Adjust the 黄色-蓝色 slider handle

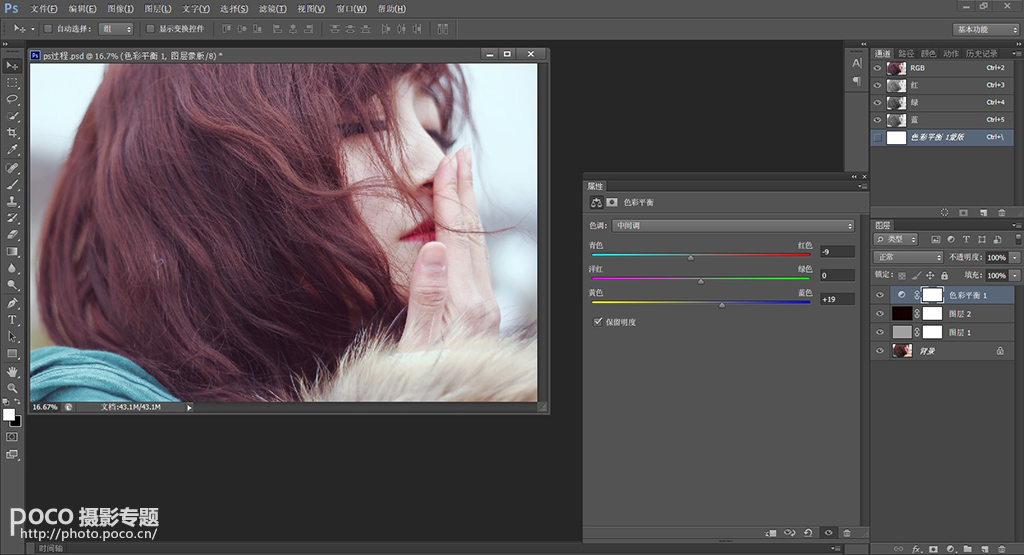click(722, 305)
